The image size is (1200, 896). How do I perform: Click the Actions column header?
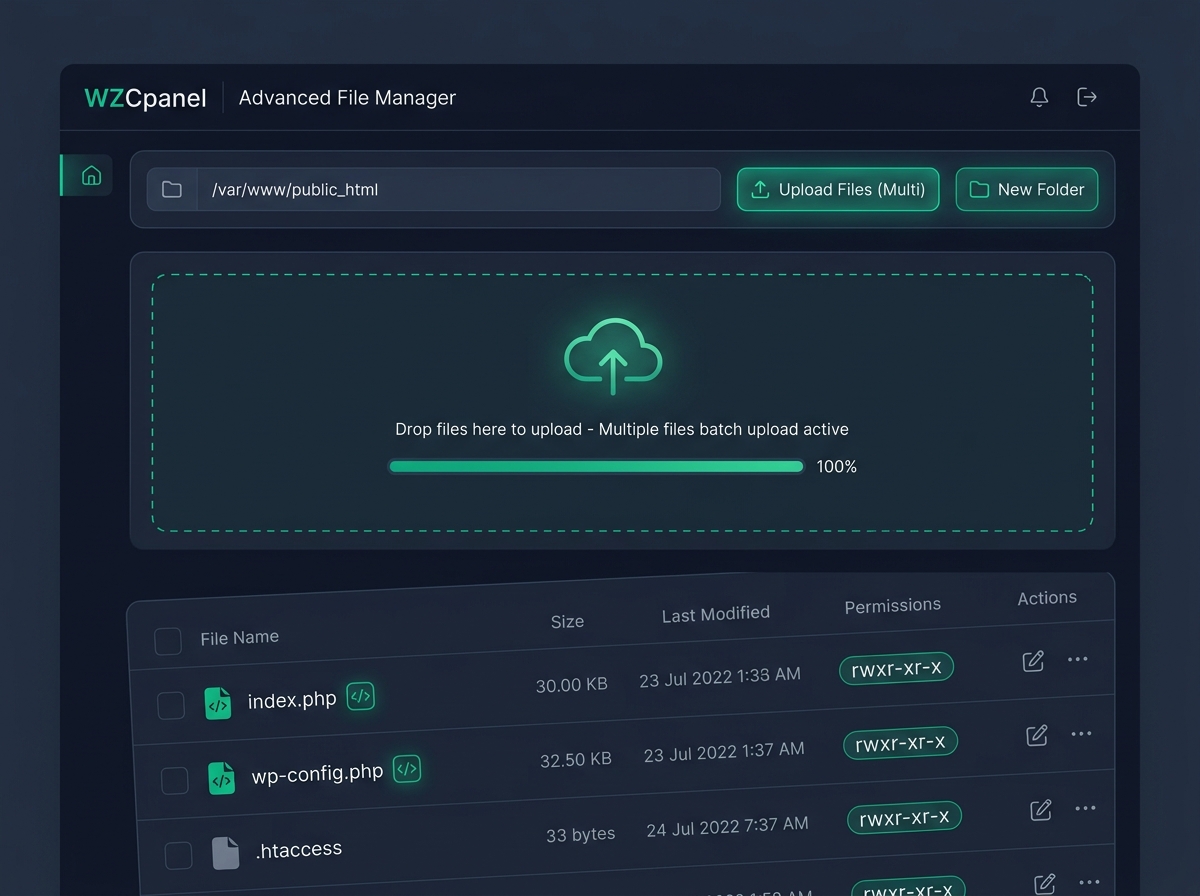(1047, 598)
